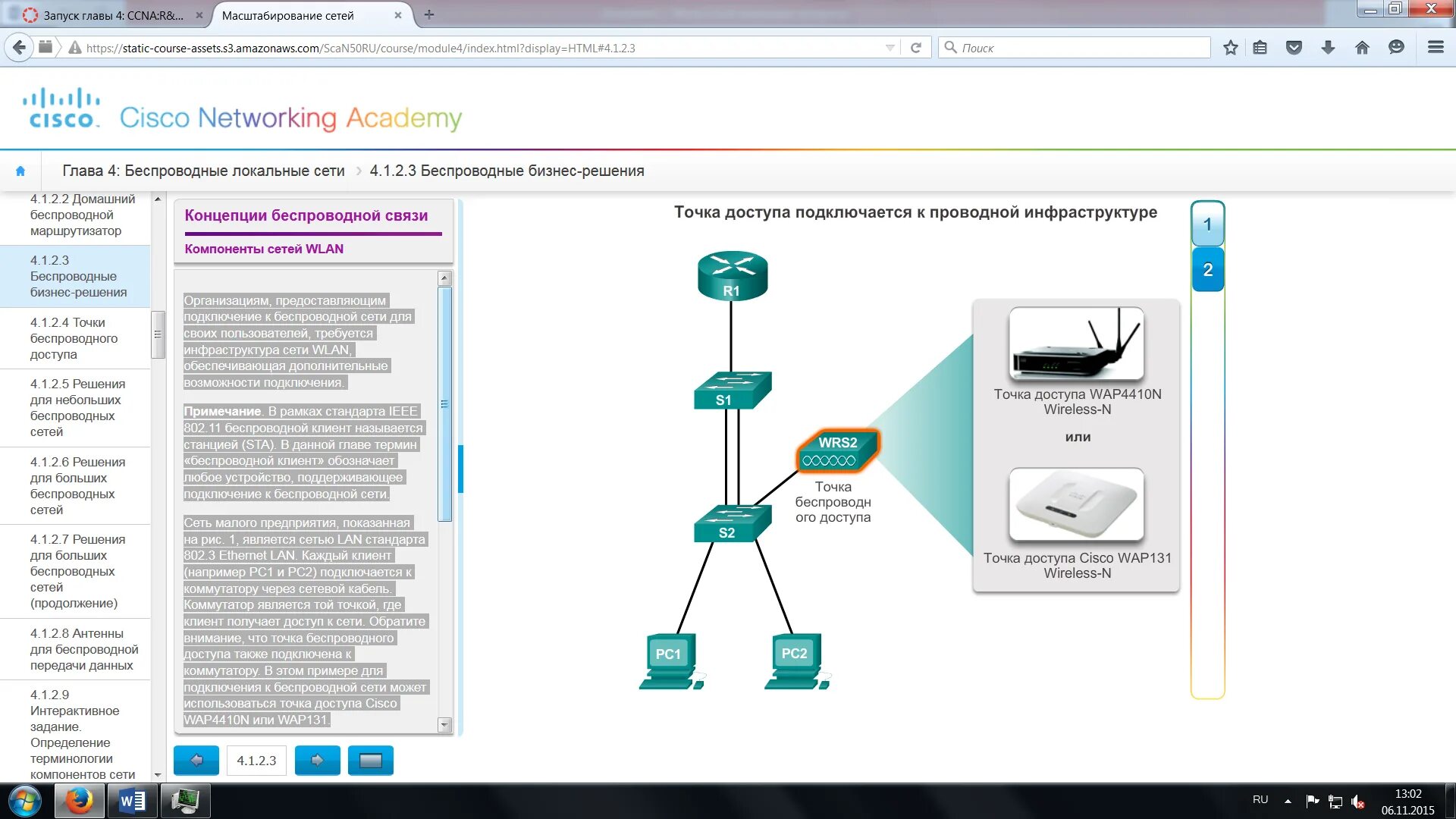Show bookmarks list icon
Image resolution: width=1456 pixels, height=819 pixels.
[x=1260, y=48]
